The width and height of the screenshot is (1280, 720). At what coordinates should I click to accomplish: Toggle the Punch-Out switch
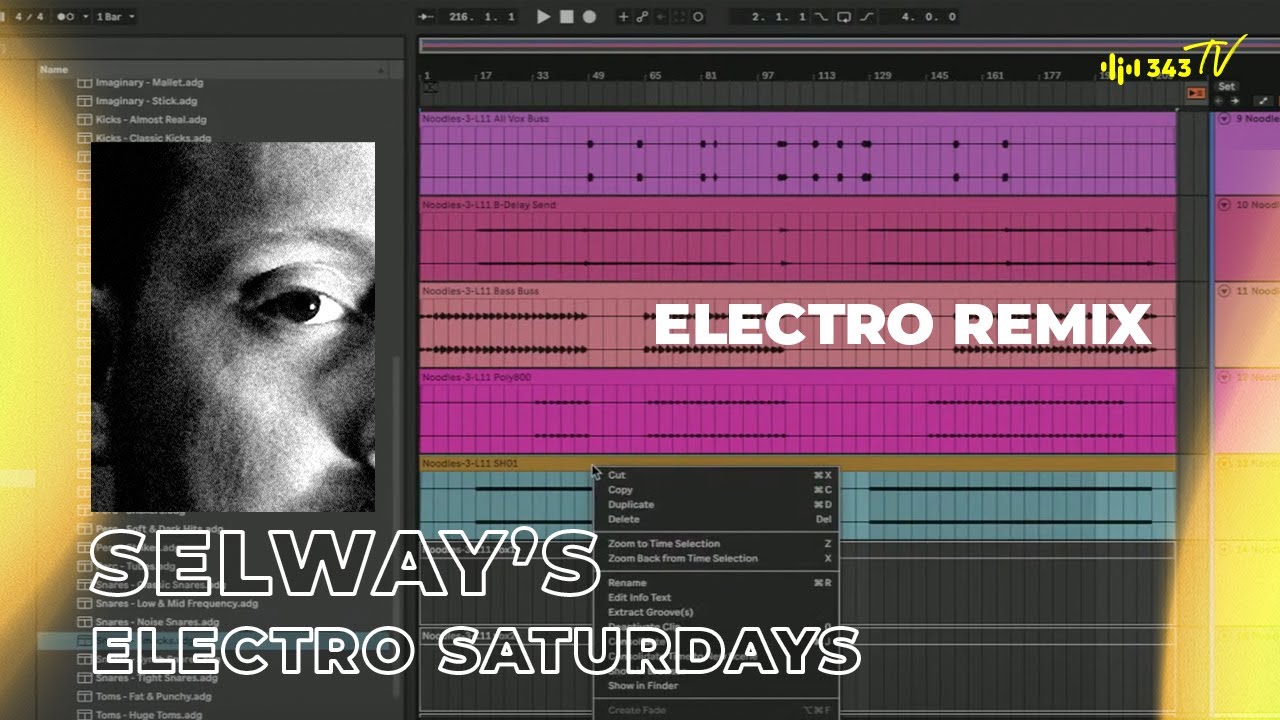click(866, 17)
